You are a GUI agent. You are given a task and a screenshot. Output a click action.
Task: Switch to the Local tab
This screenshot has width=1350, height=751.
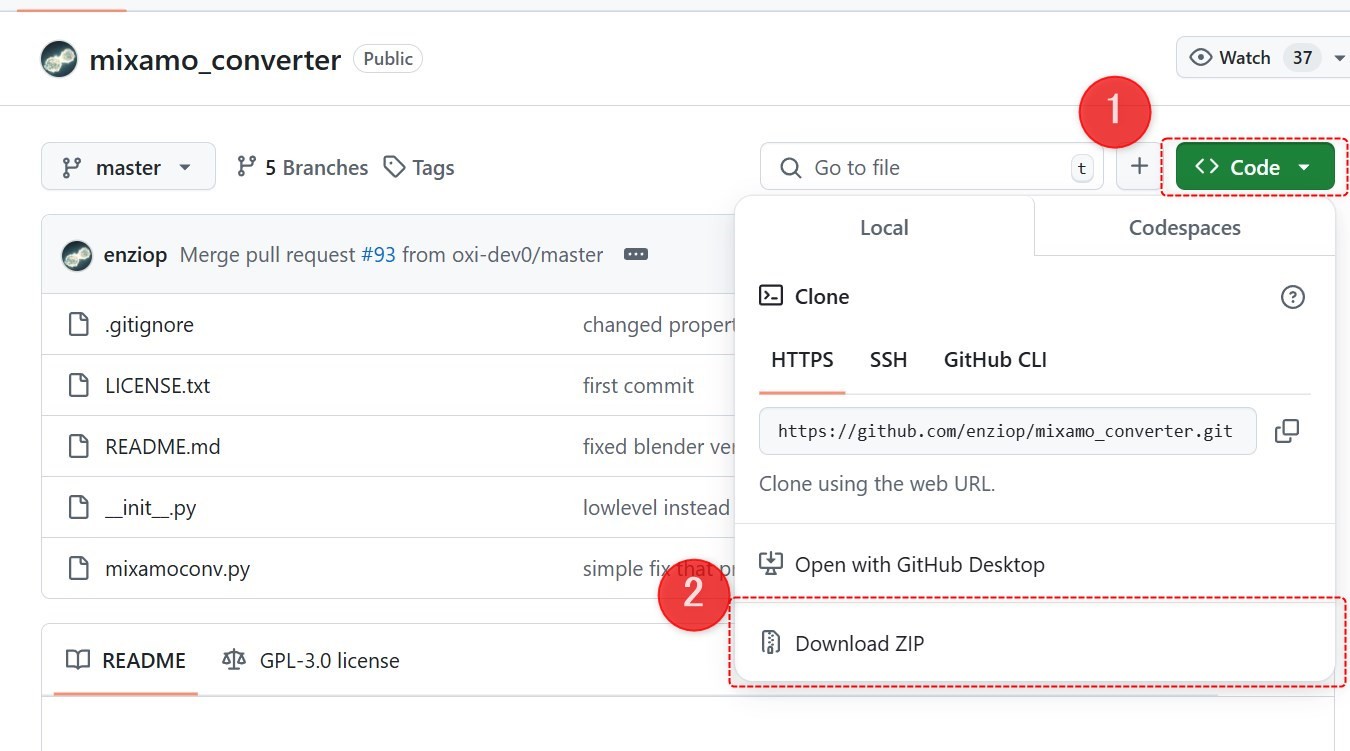(x=884, y=227)
